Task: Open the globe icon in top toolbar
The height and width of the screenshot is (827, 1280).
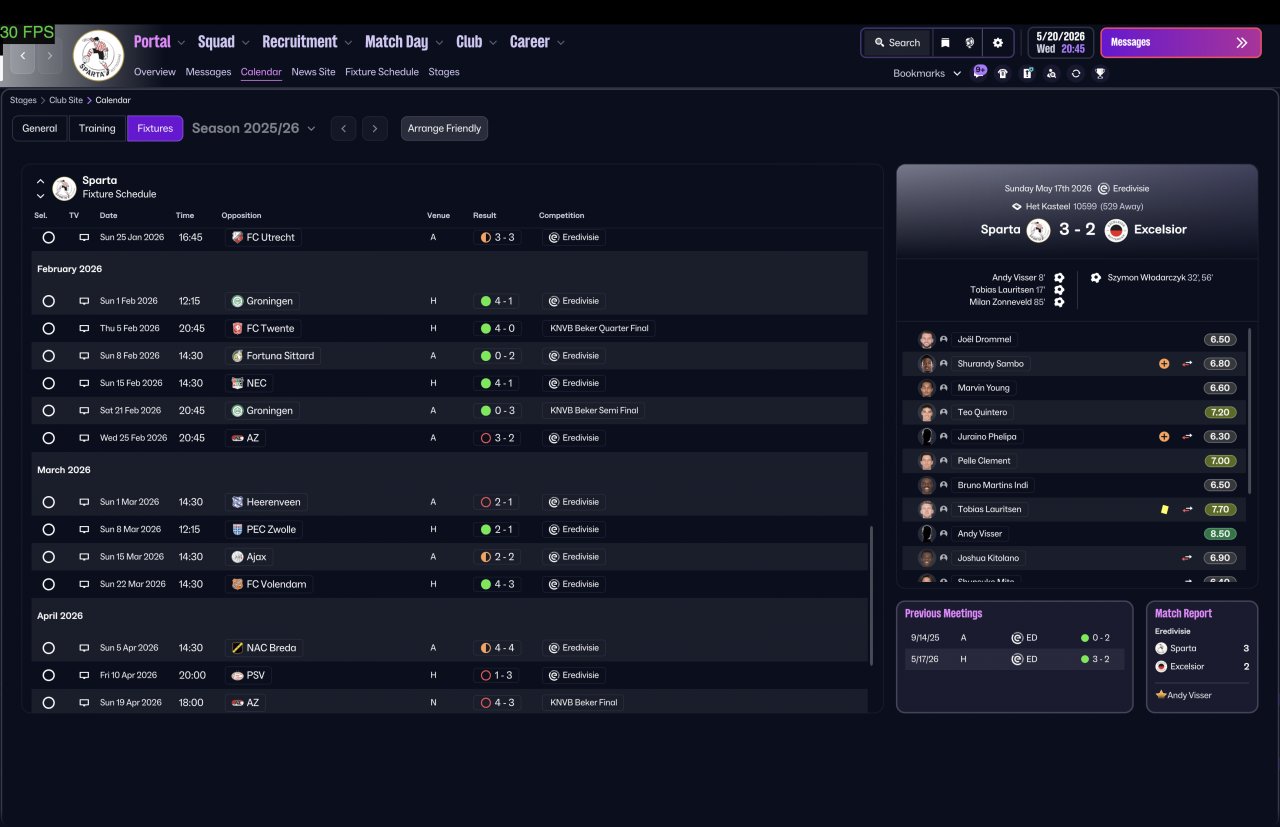Action: coord(970,43)
